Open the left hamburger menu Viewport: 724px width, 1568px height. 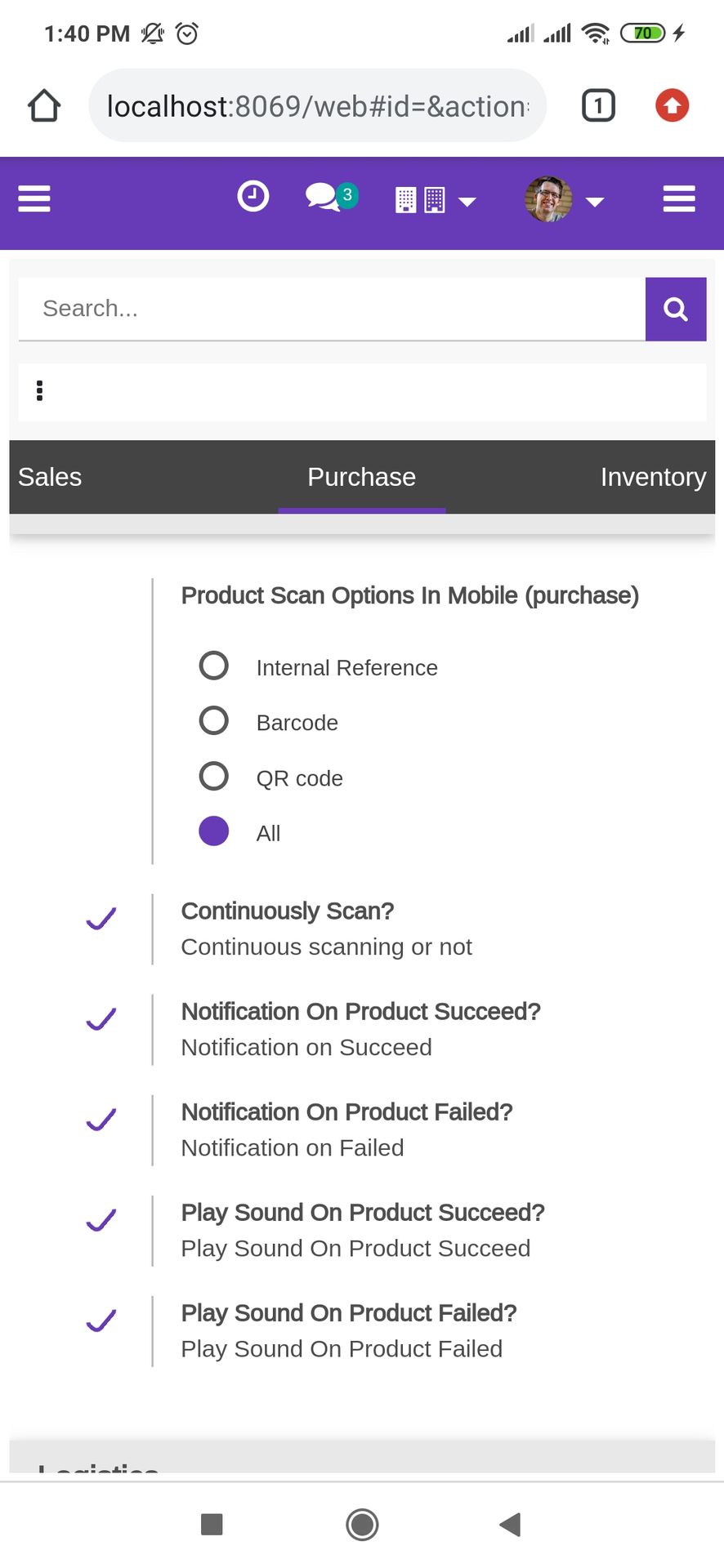(34, 198)
